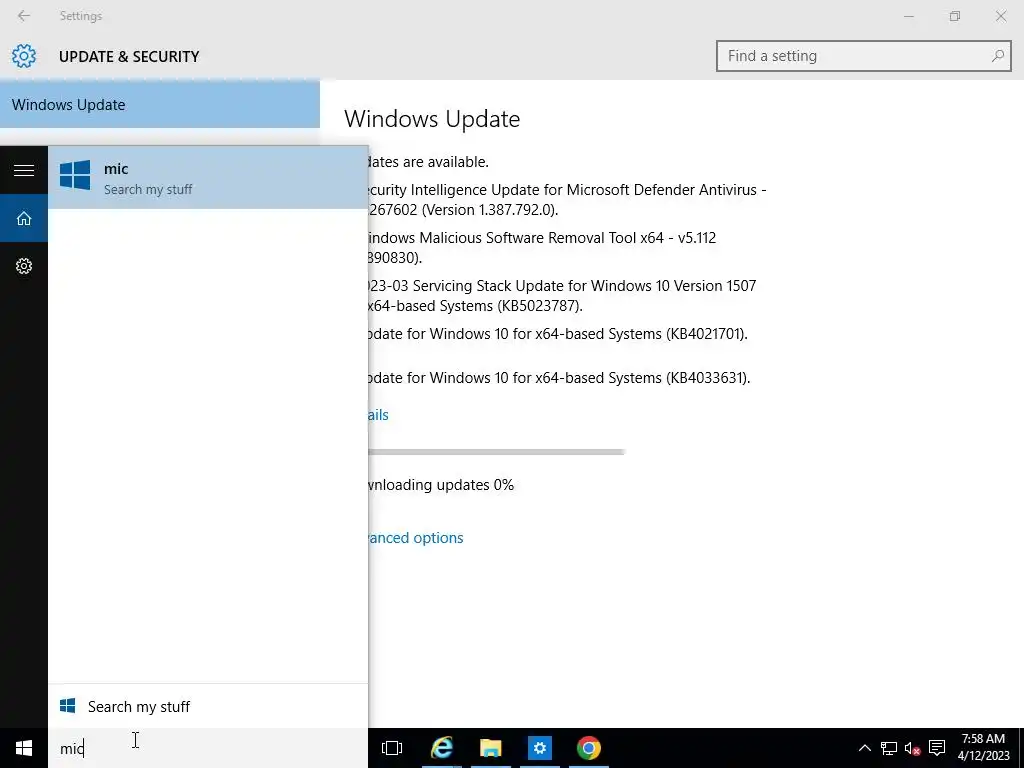The width and height of the screenshot is (1024, 768).
Task: Select the Windows Update sidebar tab
Action: 160,104
